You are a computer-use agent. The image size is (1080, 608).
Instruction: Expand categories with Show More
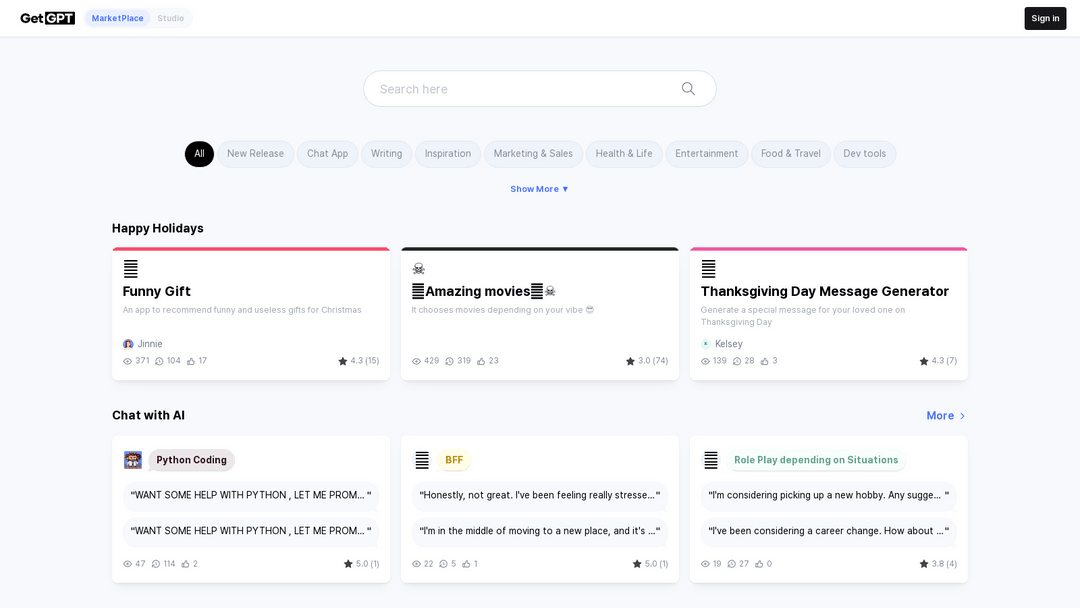pos(539,189)
